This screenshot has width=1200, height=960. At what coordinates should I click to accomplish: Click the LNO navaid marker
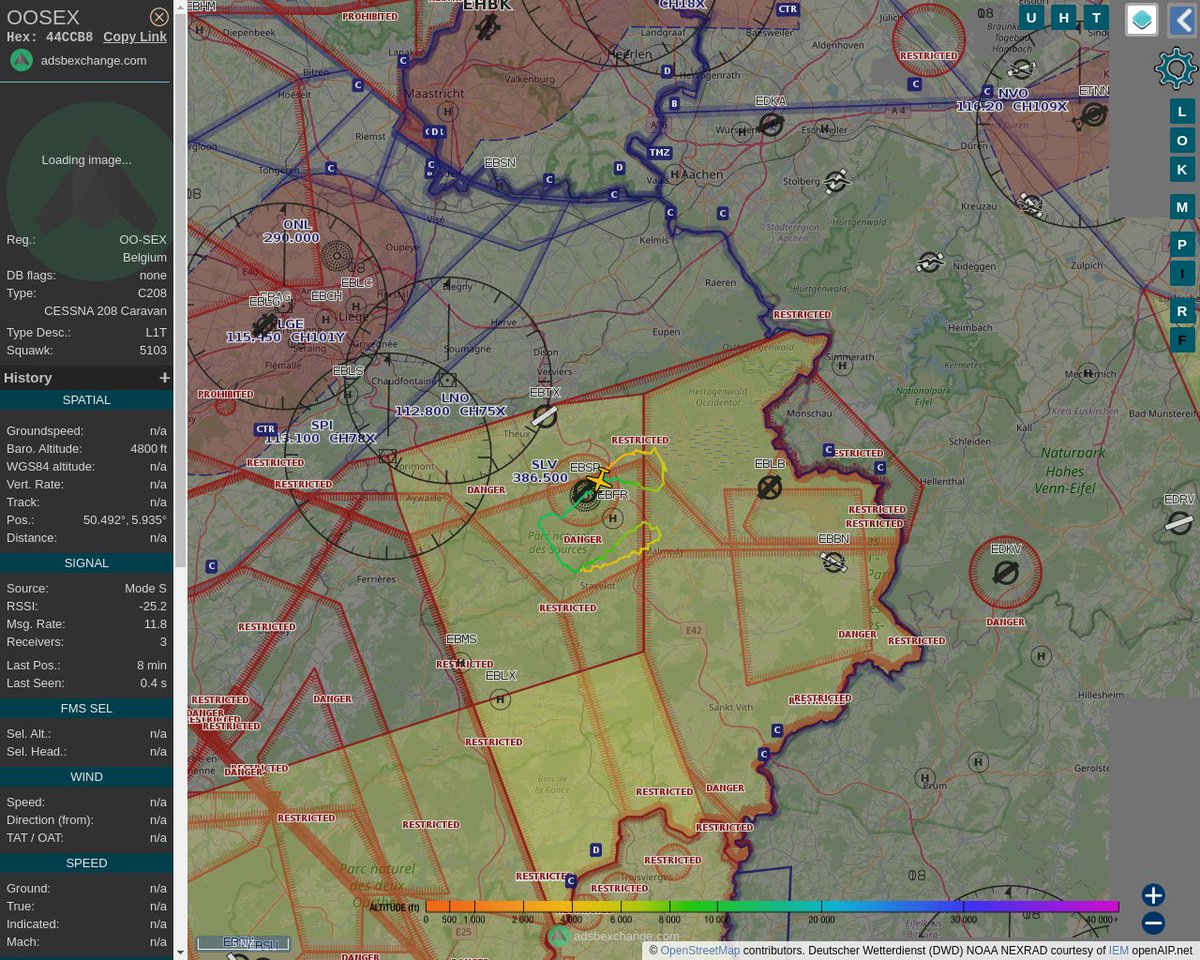(x=447, y=380)
